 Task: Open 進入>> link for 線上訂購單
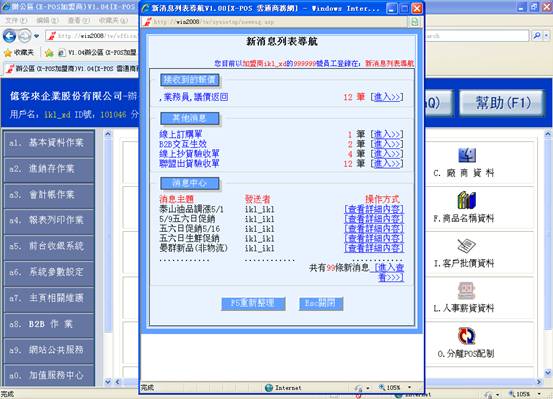pos(387,134)
